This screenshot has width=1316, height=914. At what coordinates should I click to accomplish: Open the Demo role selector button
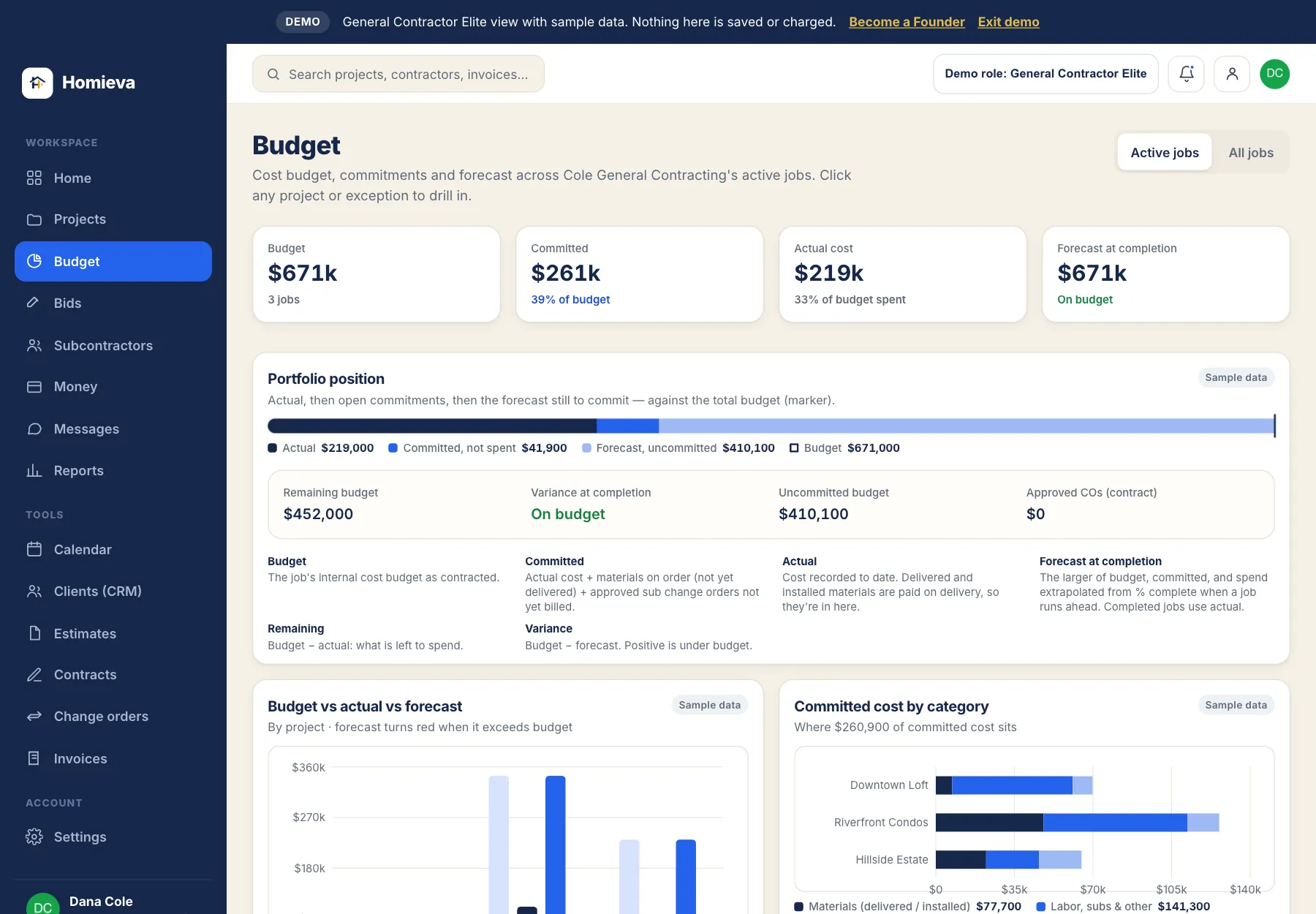(1045, 74)
